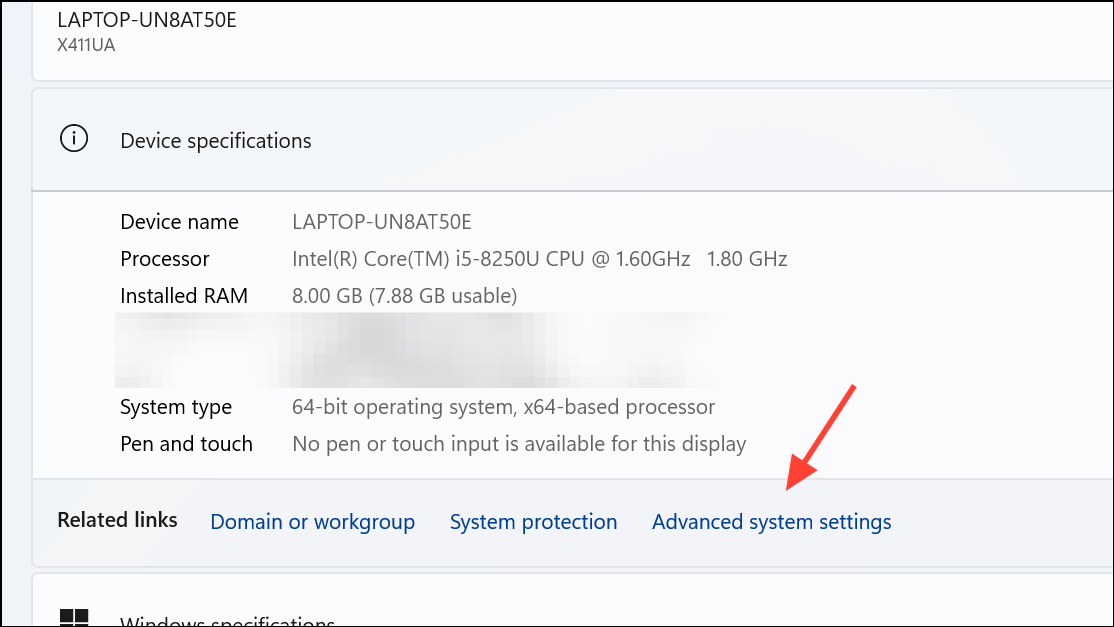
Task: Click the Domain or workgroup link
Action: [312, 521]
